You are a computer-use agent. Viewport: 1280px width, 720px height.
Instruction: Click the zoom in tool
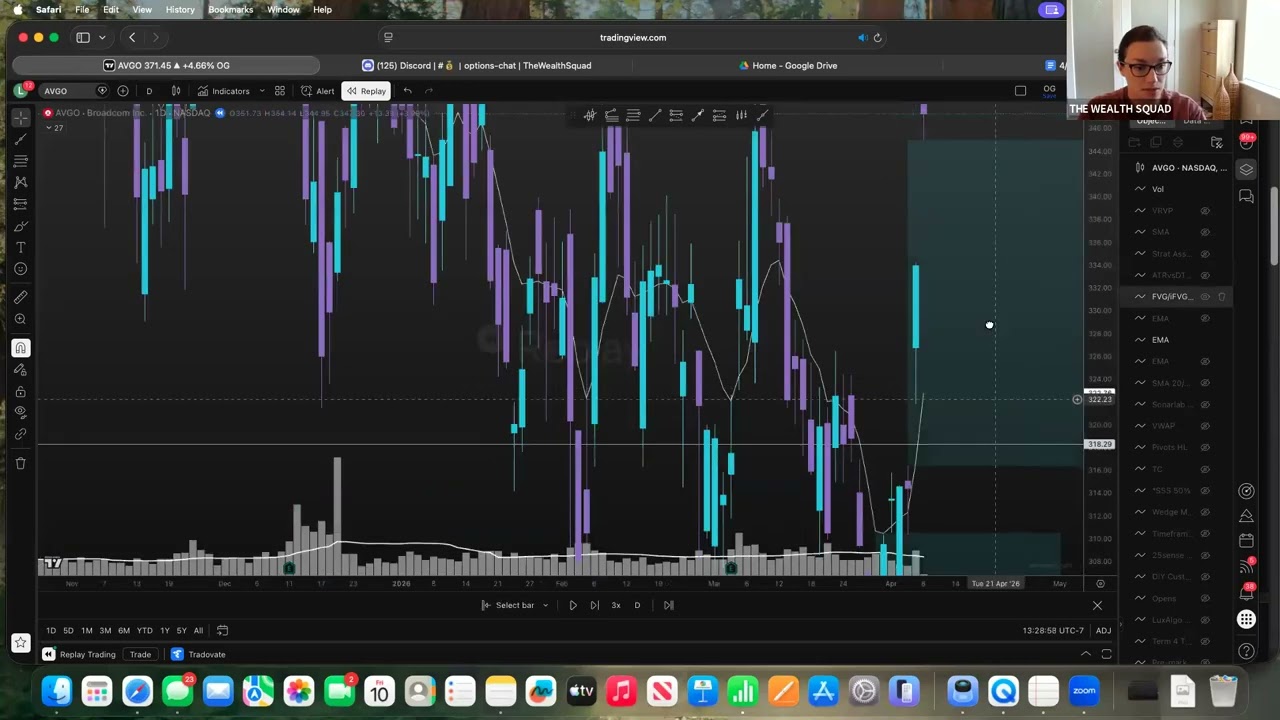tap(20, 319)
